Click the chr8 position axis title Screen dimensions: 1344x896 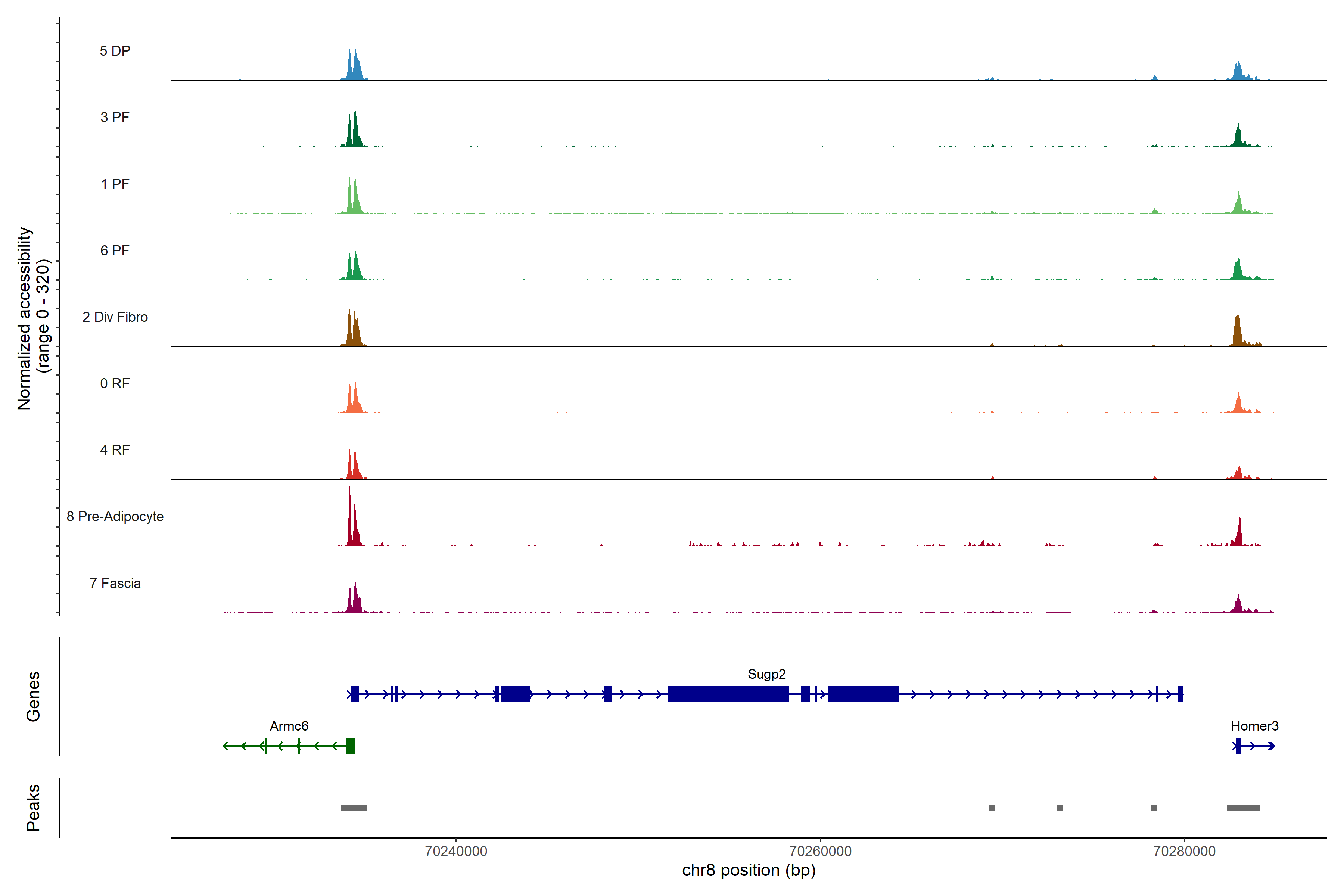[x=749, y=870]
